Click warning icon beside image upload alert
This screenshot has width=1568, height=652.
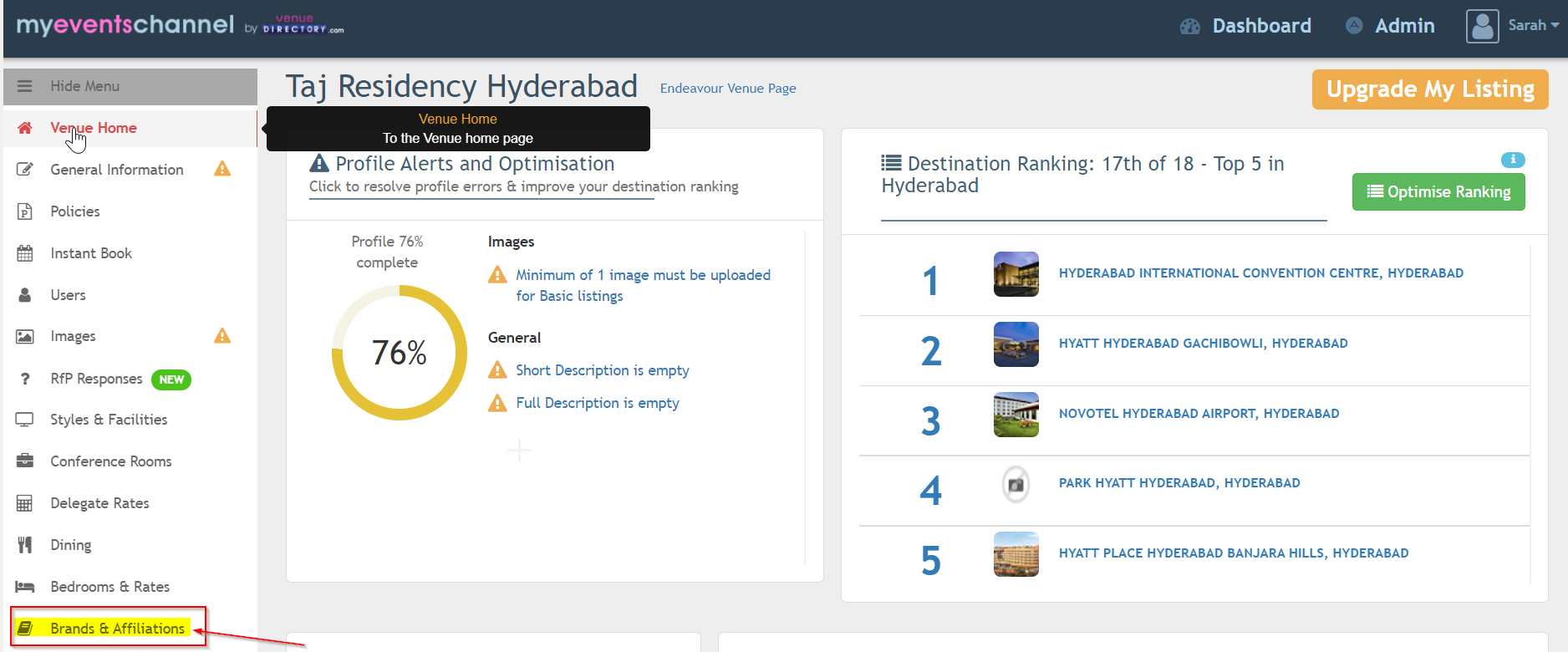497,274
